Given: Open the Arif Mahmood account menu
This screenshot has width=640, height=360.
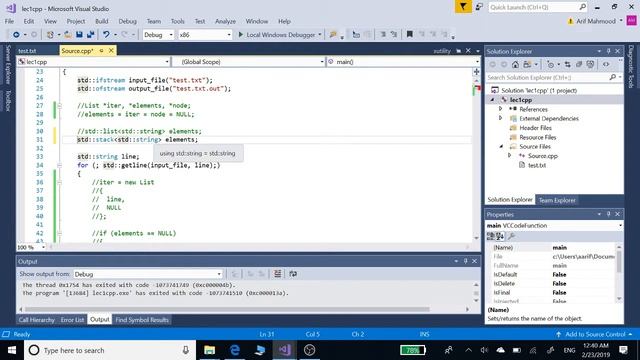Looking at the screenshot, I should pyautogui.click(x=596, y=21).
